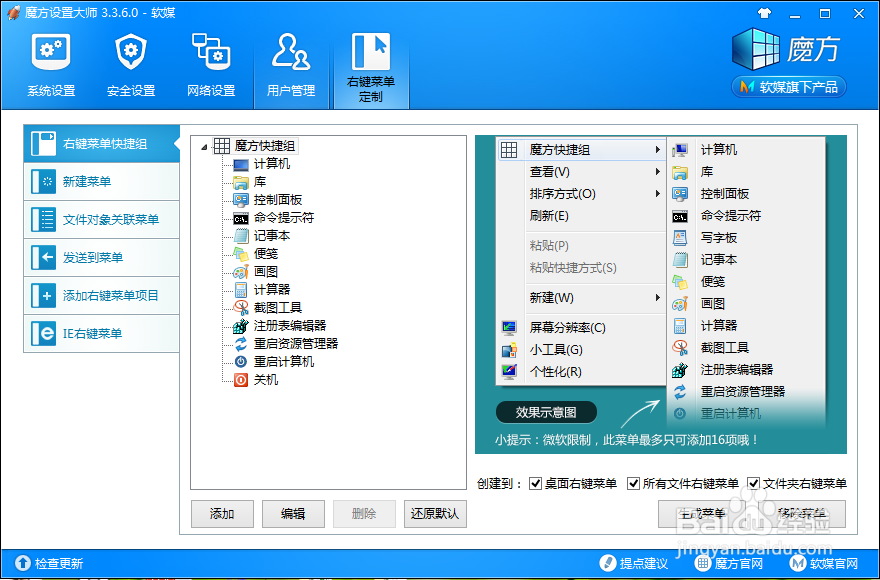
Task: Click 记事本 icon in tree
Action: pyautogui.click(x=241, y=236)
